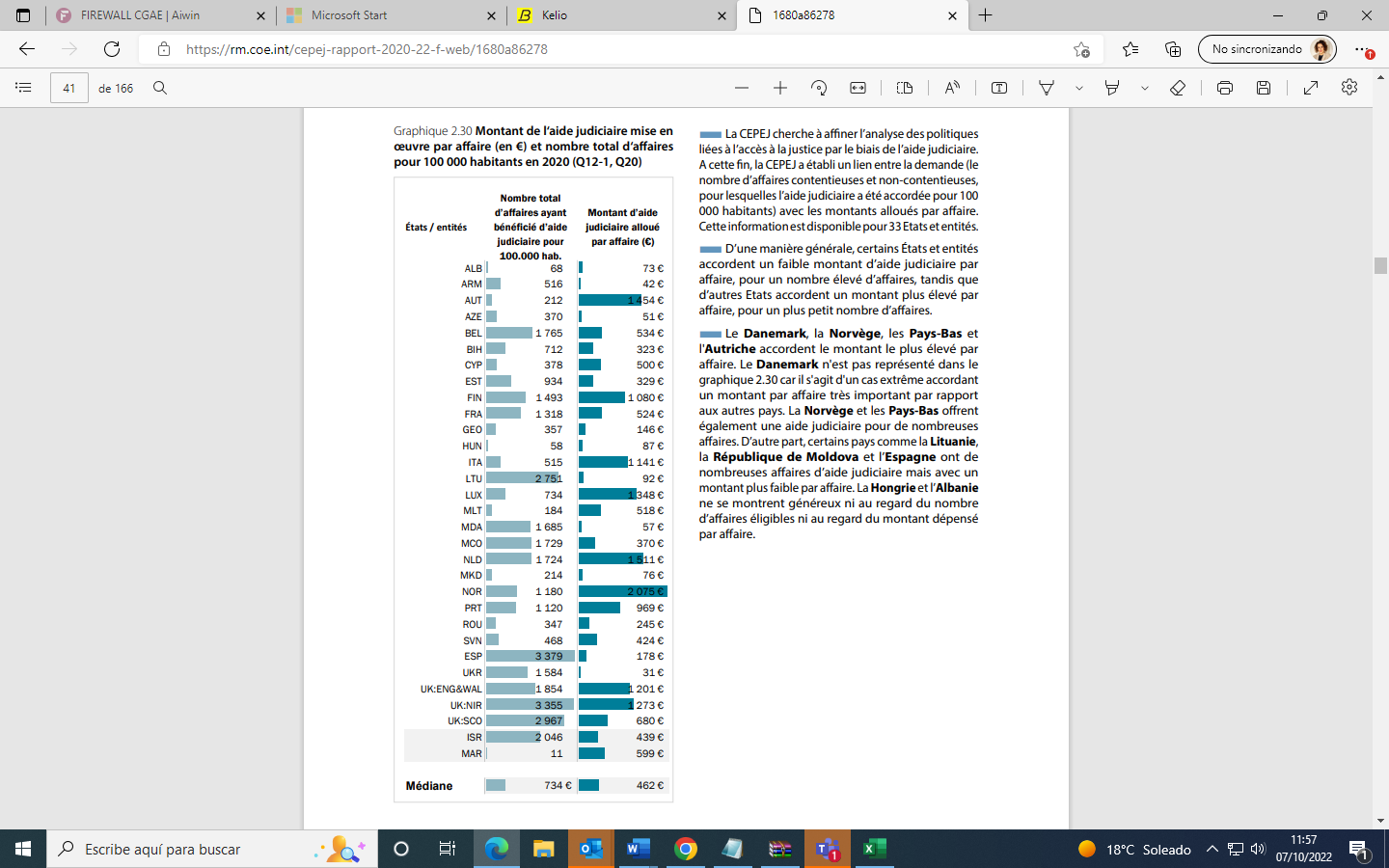The image size is (1389, 868).
Task: Click the scrollbar down arrow
Action: (1380, 821)
